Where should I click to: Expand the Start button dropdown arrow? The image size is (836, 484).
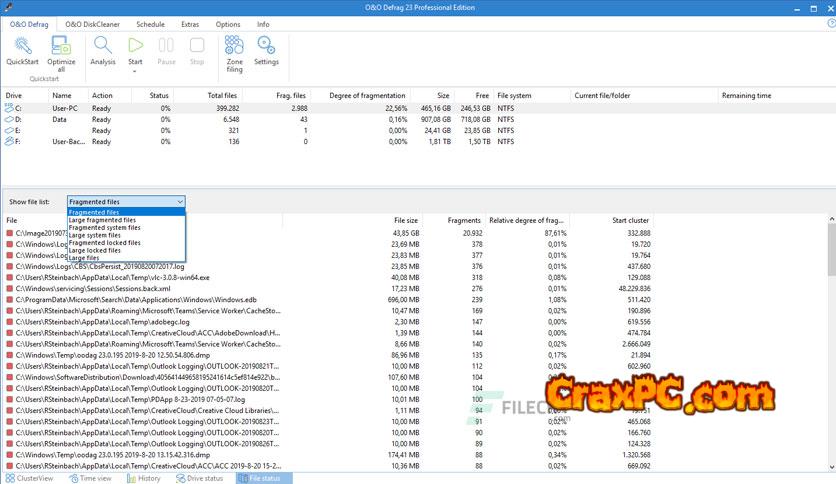[135, 71]
